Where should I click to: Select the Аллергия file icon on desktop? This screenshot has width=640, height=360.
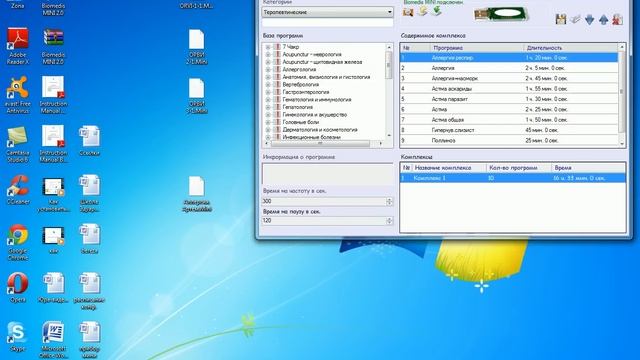196,193
